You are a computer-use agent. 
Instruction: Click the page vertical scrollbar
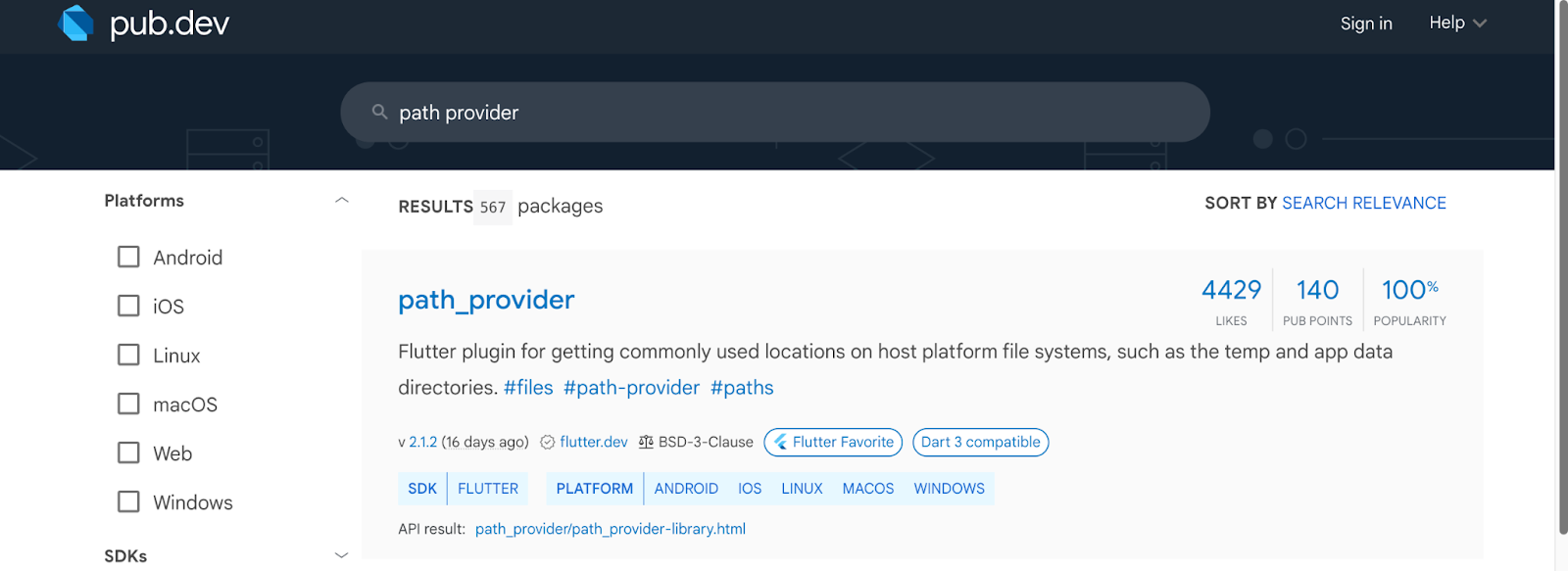pyautogui.click(x=1561, y=267)
